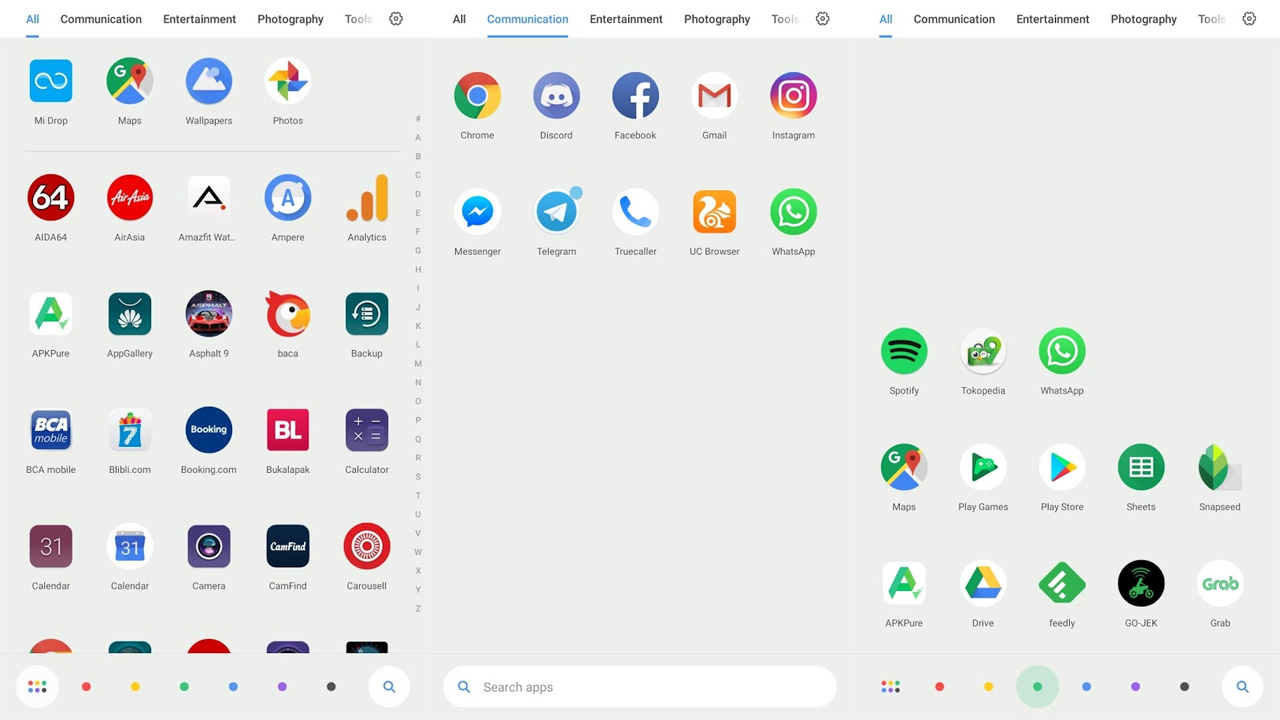The width and height of the screenshot is (1280, 720).
Task: Open Google Sheets
Action: pyautogui.click(x=1141, y=467)
